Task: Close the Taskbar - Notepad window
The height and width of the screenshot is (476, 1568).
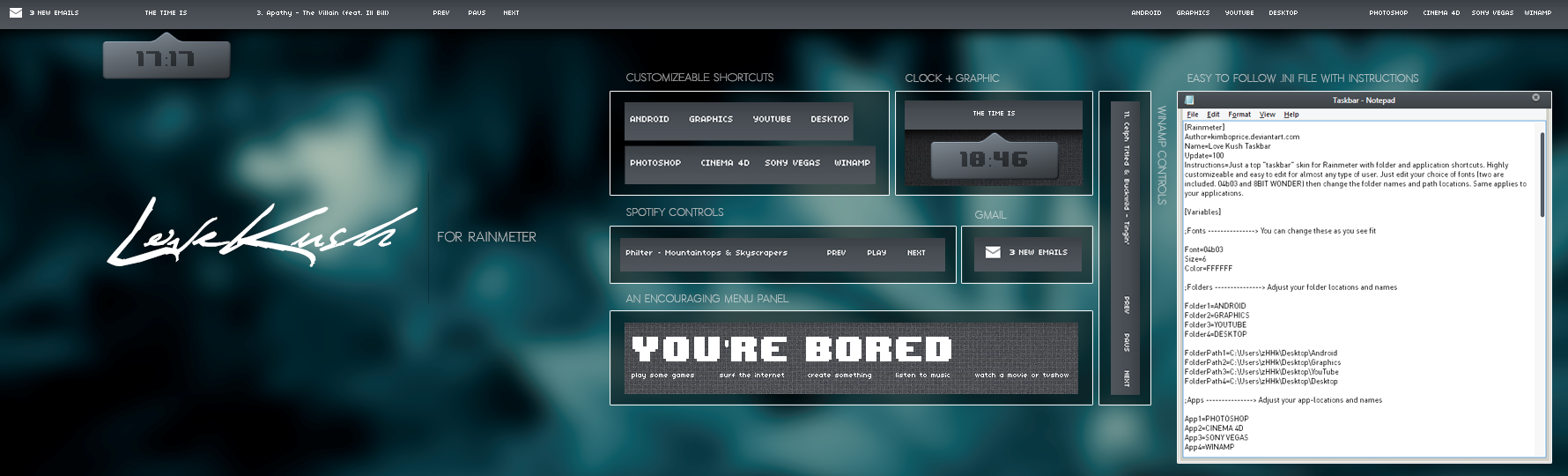Action: [x=1535, y=98]
